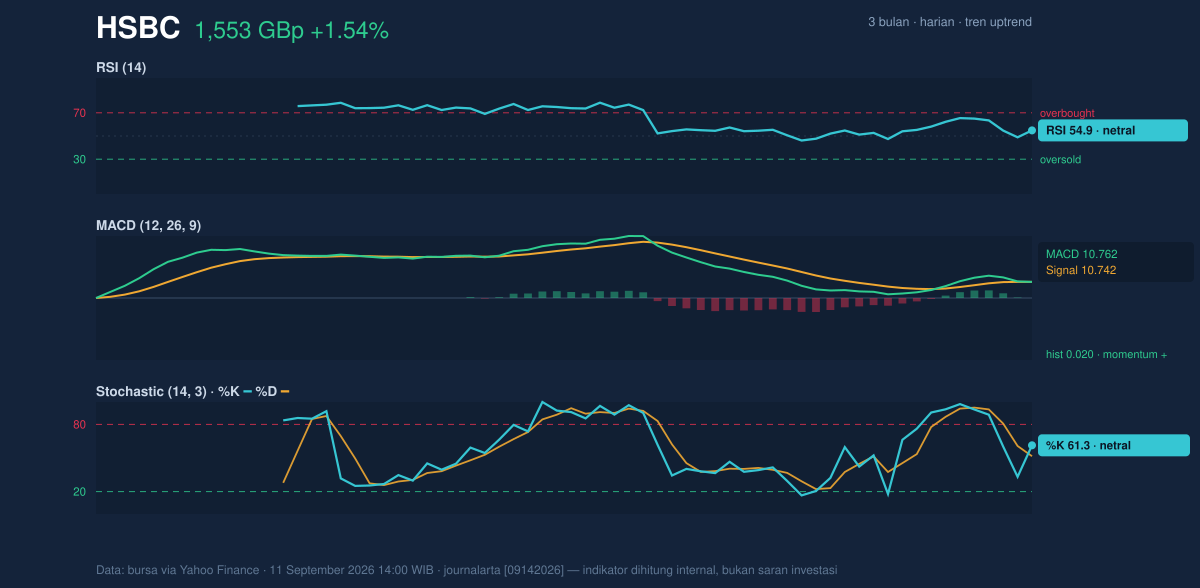
Task: Click the %K legend line swatch
Action: point(247,392)
